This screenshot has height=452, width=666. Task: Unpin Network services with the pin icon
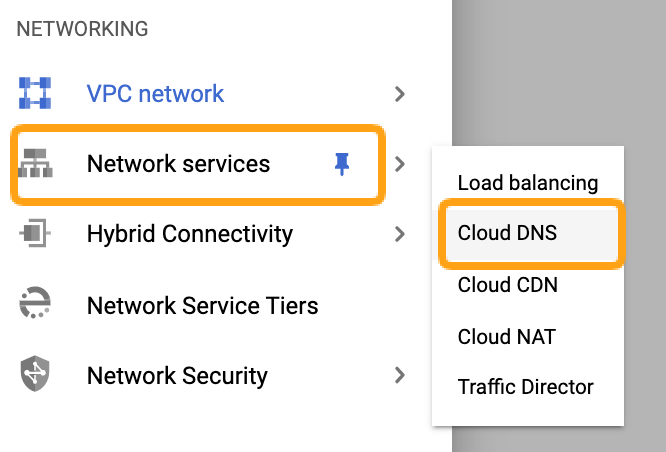[x=343, y=164]
